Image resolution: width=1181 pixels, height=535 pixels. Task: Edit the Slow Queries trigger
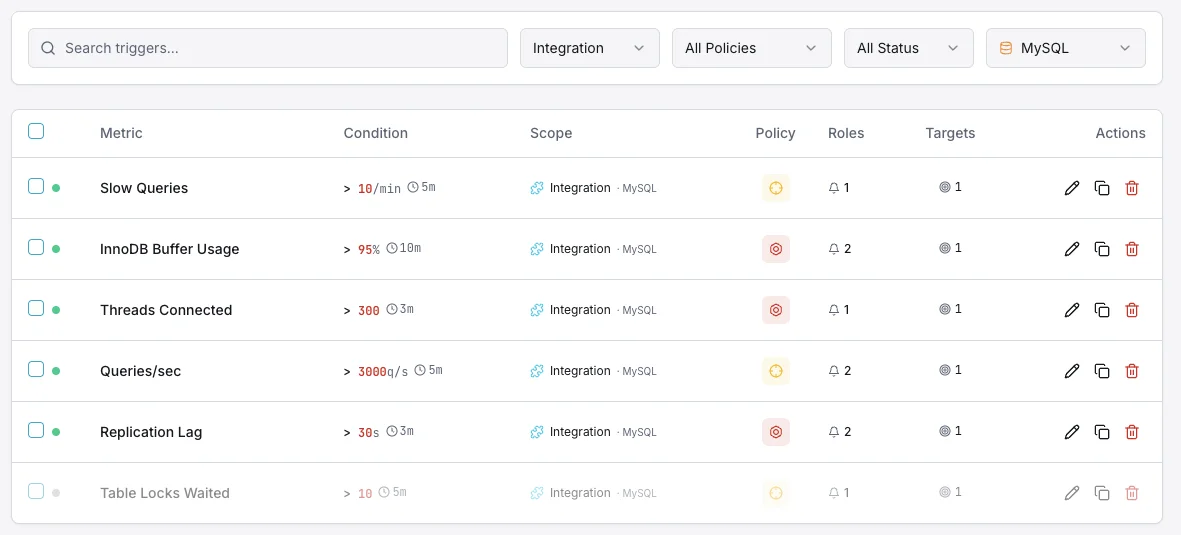click(x=1072, y=188)
